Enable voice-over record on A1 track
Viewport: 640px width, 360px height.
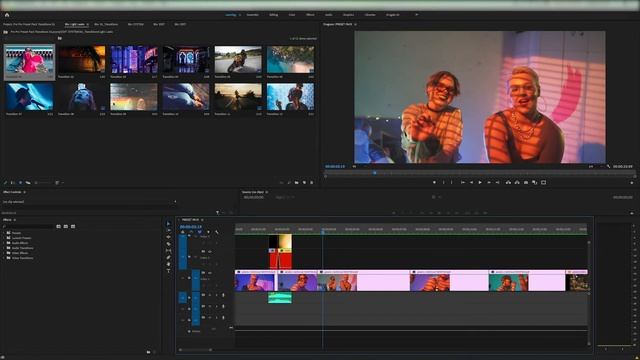point(223,295)
